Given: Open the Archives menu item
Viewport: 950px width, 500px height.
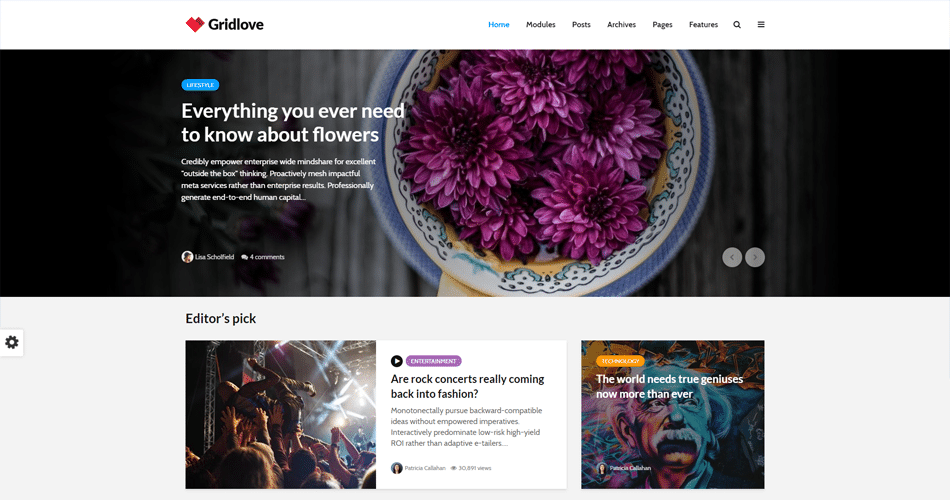Looking at the screenshot, I should pyautogui.click(x=622, y=25).
